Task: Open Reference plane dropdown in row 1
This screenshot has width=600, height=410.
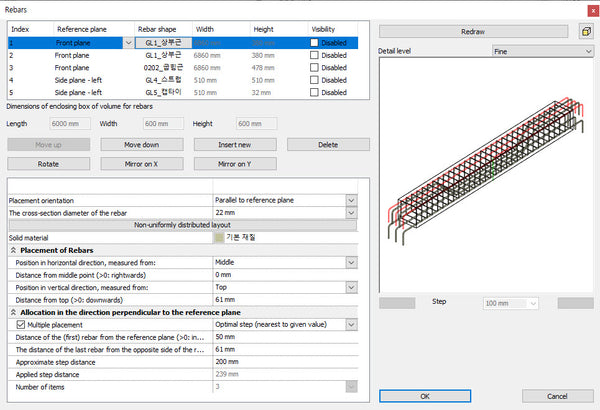Action: 127,43
